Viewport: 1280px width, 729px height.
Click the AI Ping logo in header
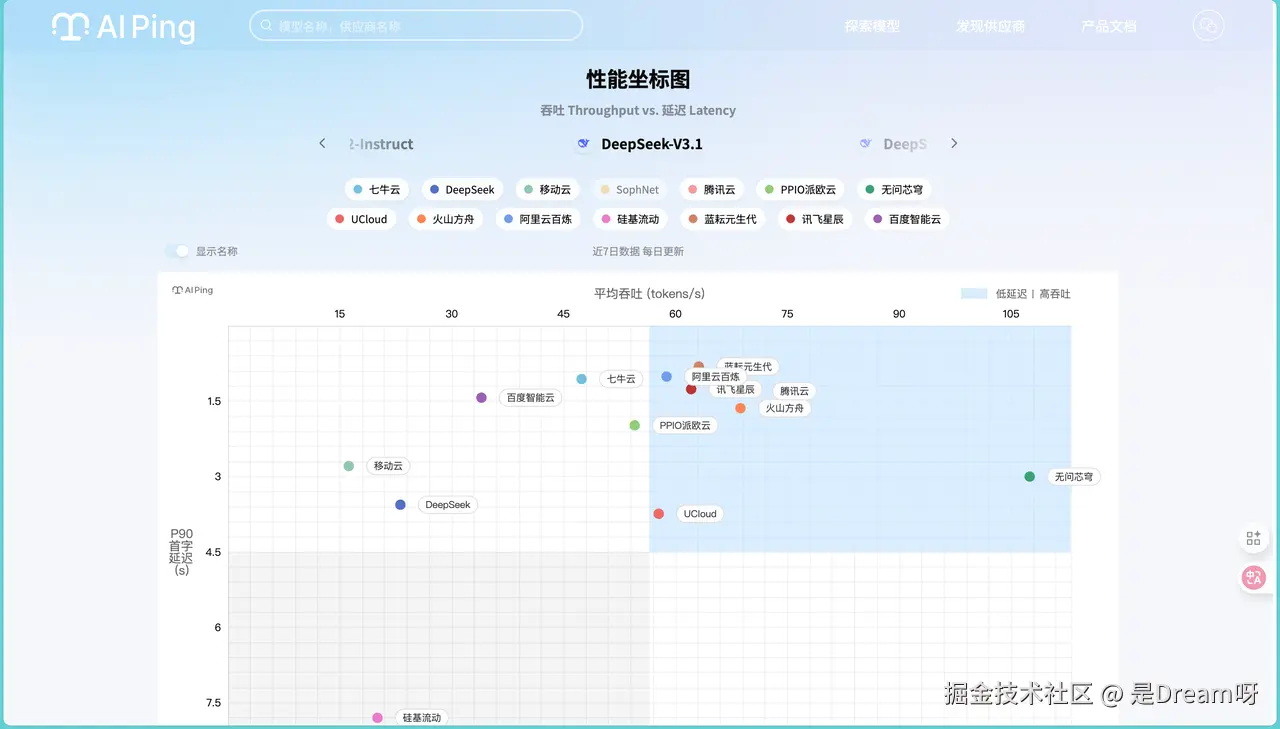point(123,27)
